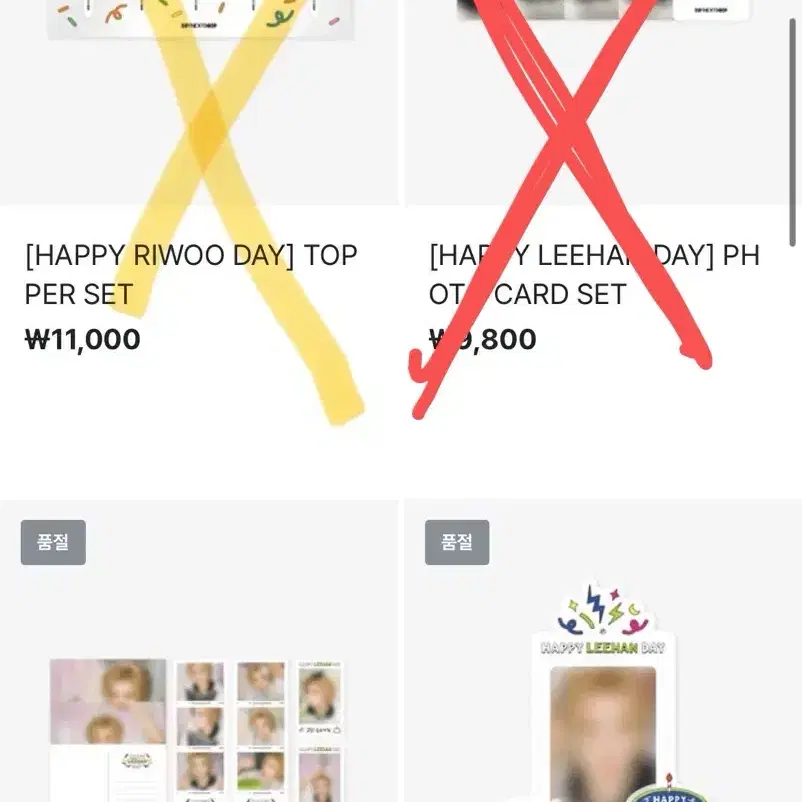Click the page vertical scrollbar

pos(793,133)
